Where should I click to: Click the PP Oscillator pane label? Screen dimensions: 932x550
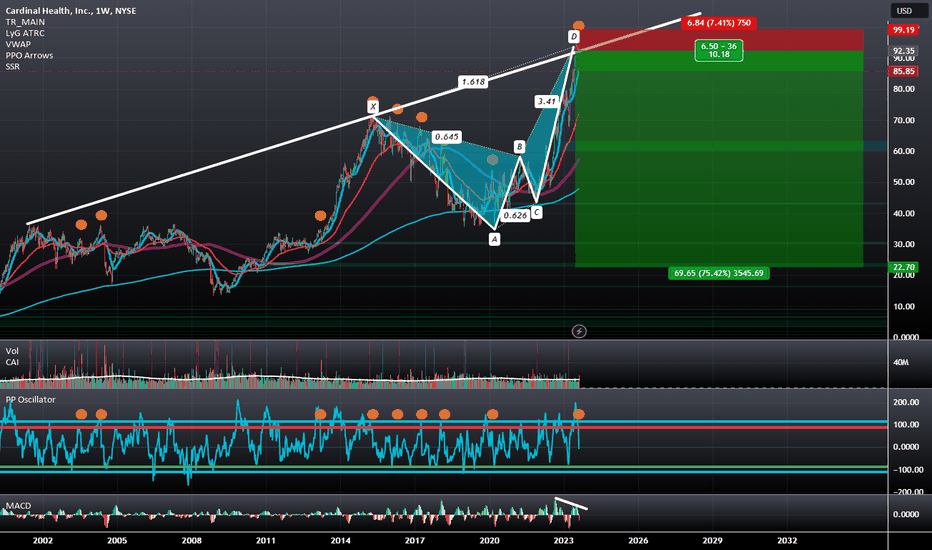(x=30, y=400)
